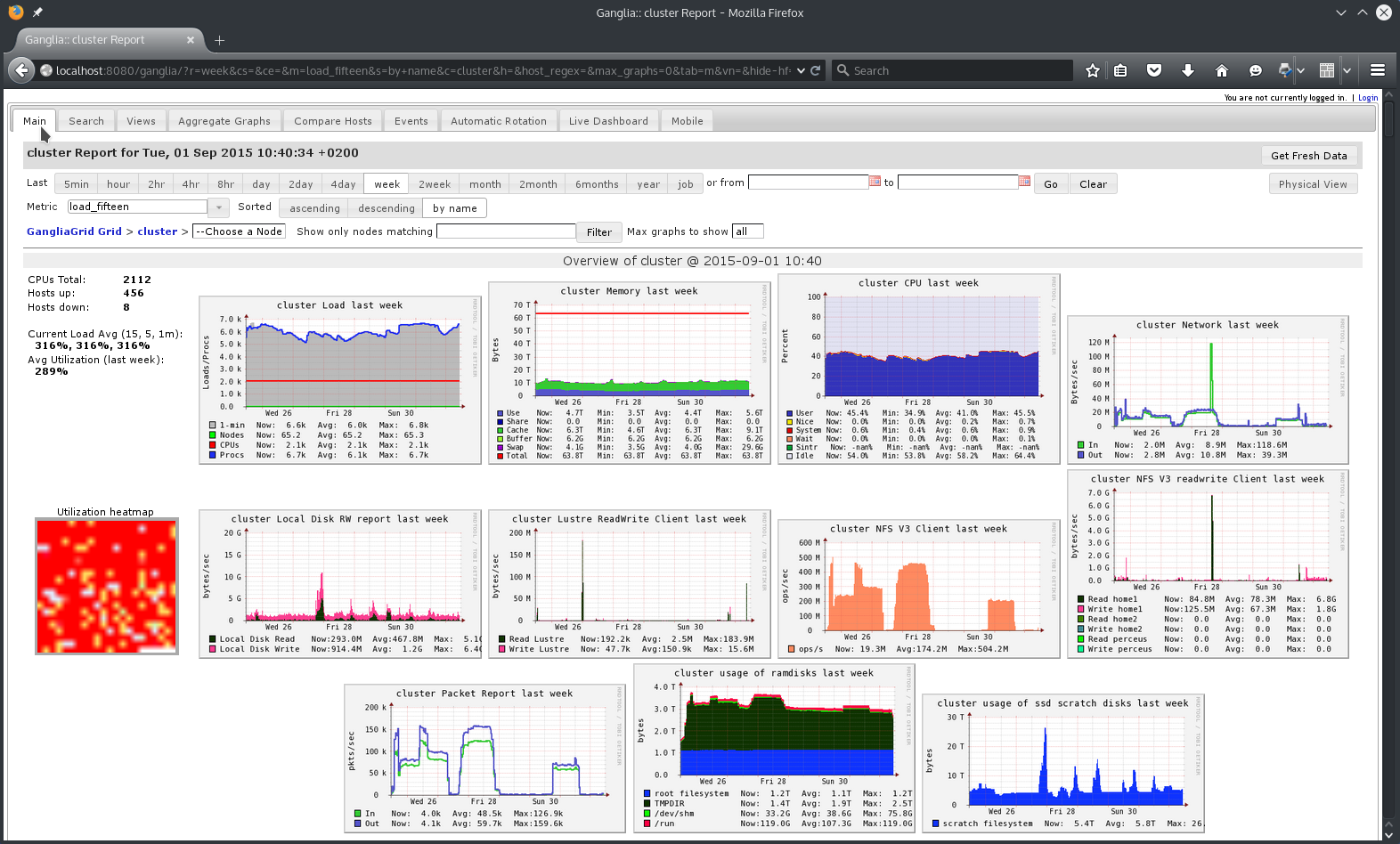Go to the Compare Hosts tab
The width and height of the screenshot is (1400, 844).
coord(333,121)
